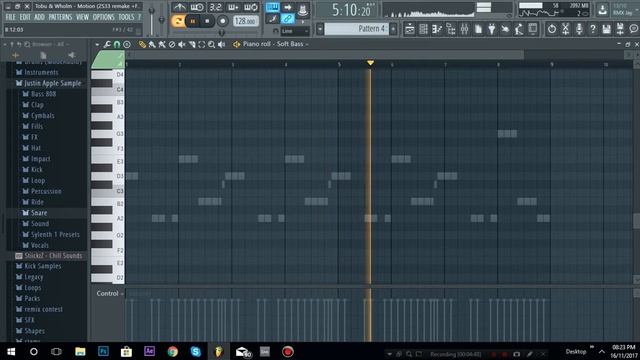Select the Paint brush tool in piano roll

152,44
